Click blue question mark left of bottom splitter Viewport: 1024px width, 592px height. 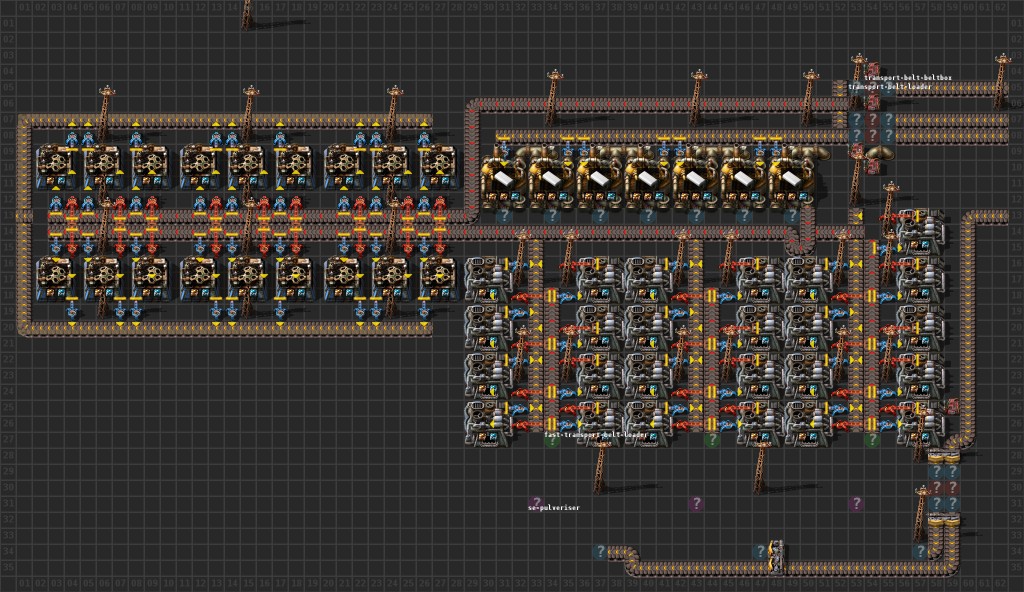[760, 551]
